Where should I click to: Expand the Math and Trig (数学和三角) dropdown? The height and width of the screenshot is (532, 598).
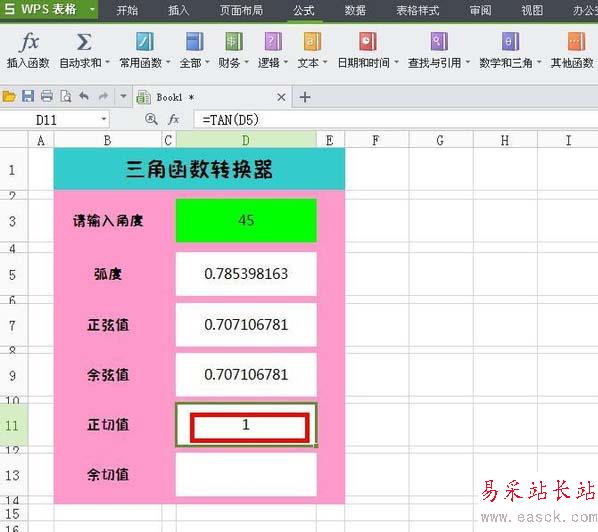(x=539, y=63)
